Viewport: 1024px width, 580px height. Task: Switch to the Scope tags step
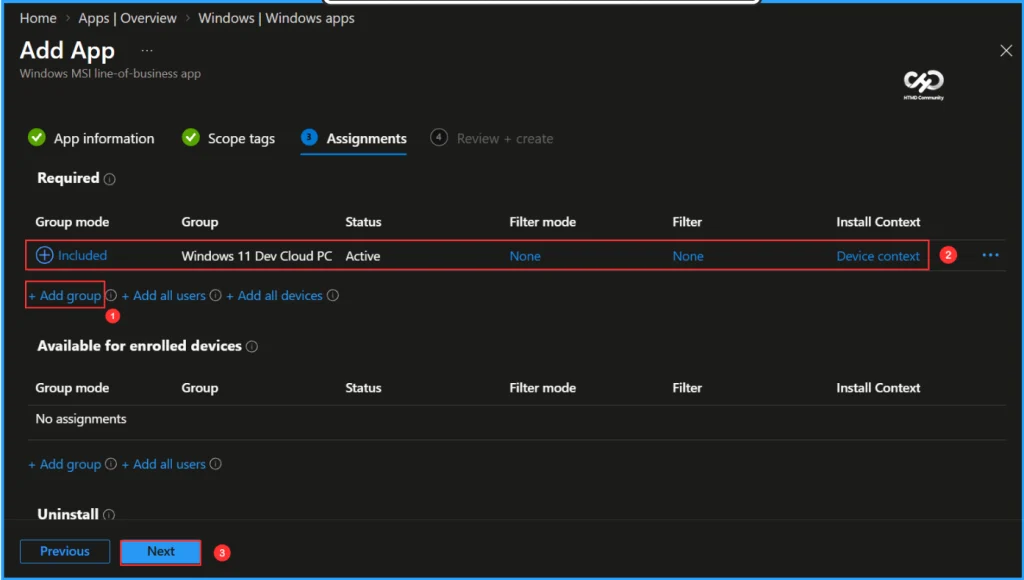(x=241, y=138)
